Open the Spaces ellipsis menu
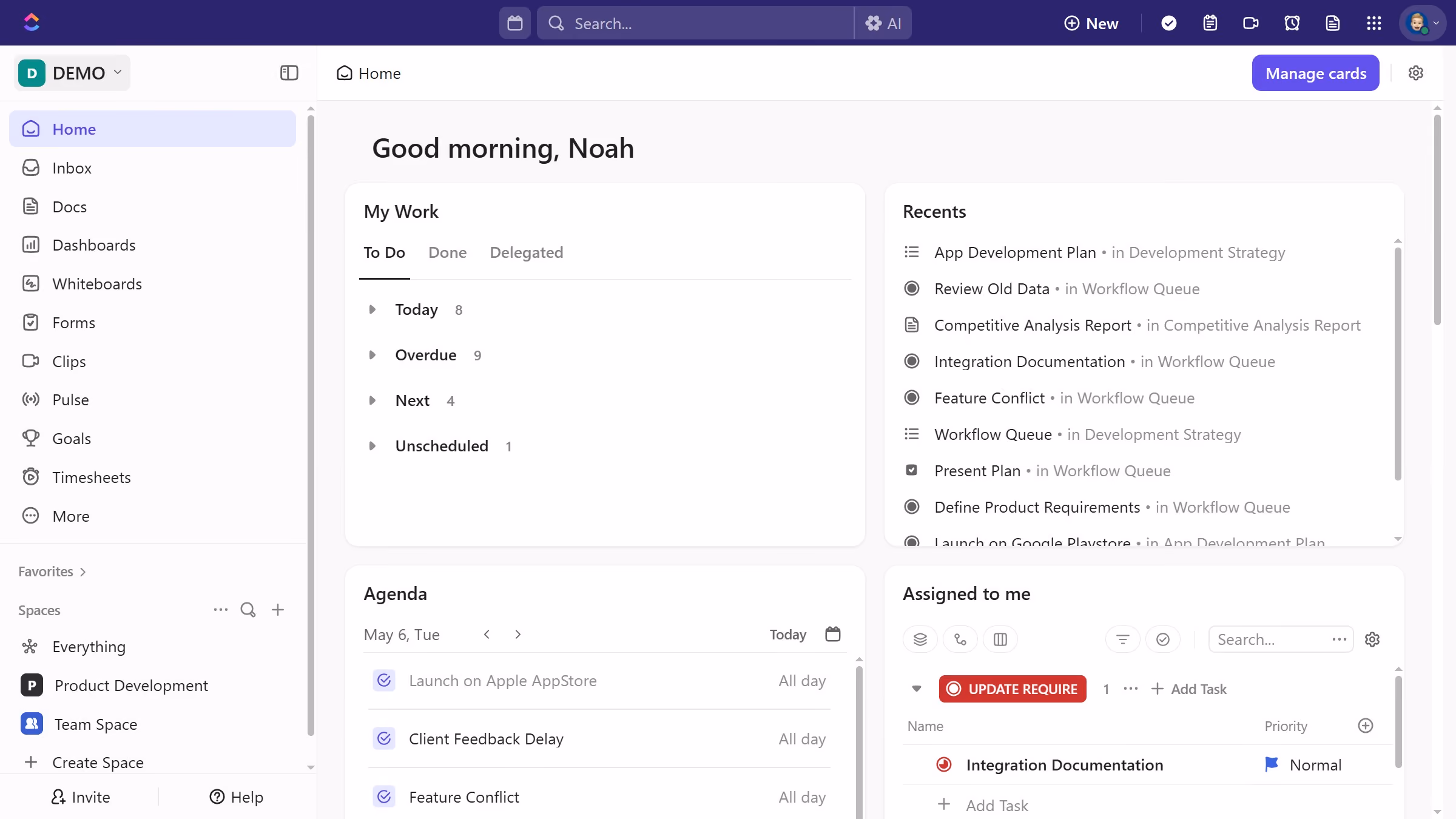1456x819 pixels. (x=220, y=610)
